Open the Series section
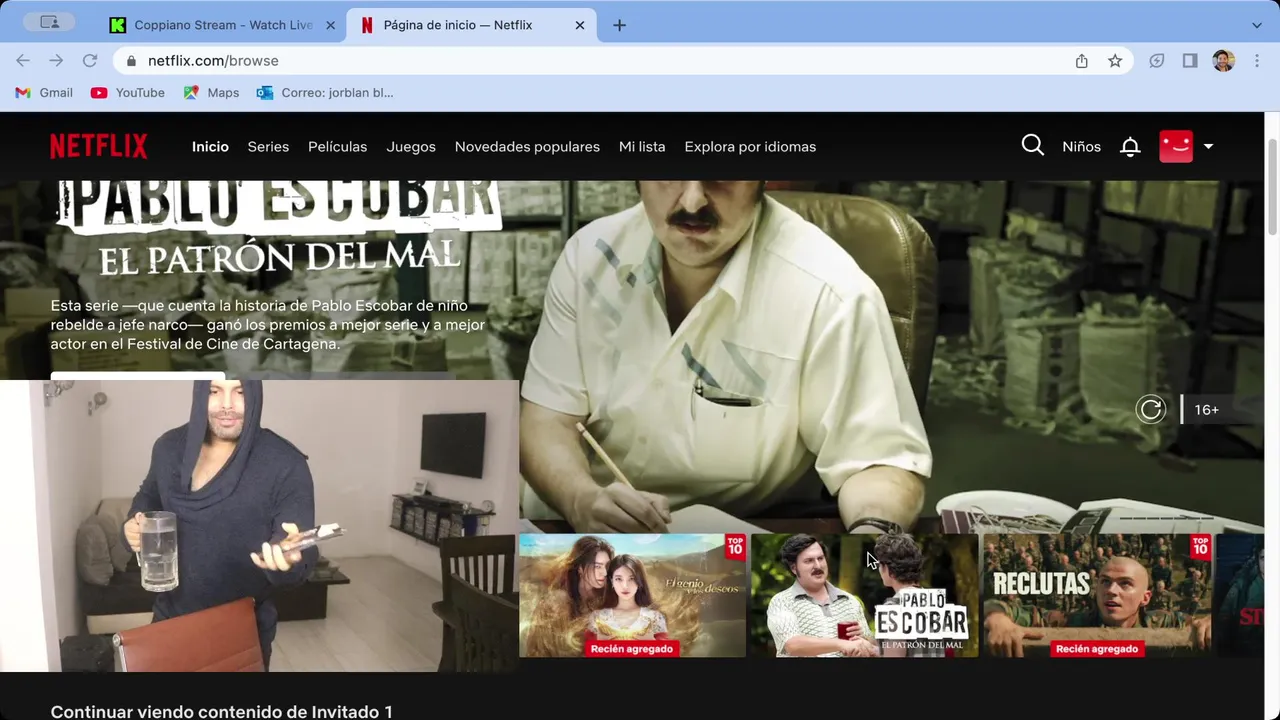The image size is (1280, 720). click(x=268, y=146)
